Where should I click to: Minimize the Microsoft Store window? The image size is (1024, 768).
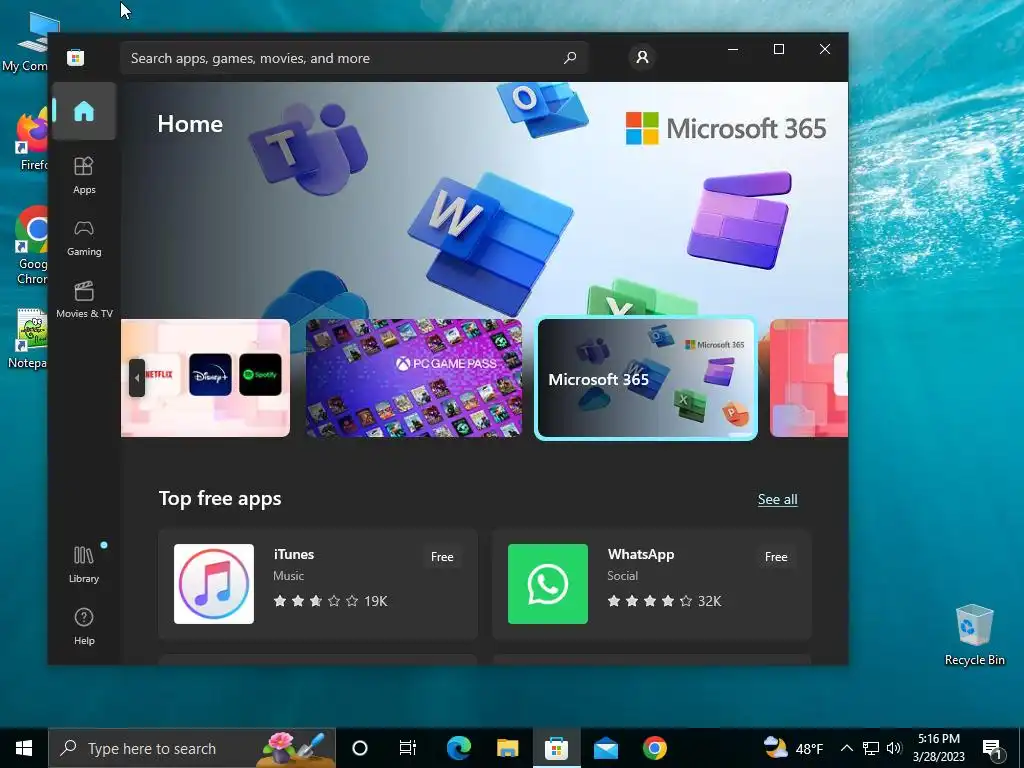(x=733, y=49)
